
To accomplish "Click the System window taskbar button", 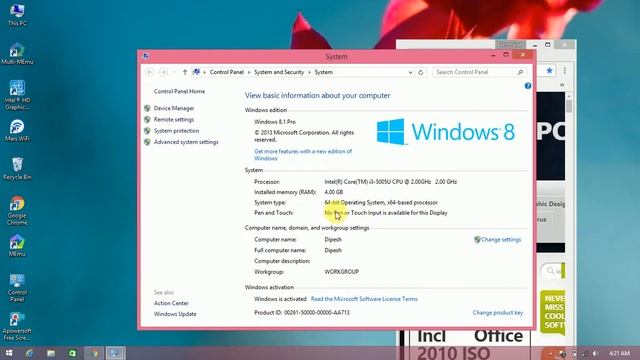I will [x=116, y=353].
